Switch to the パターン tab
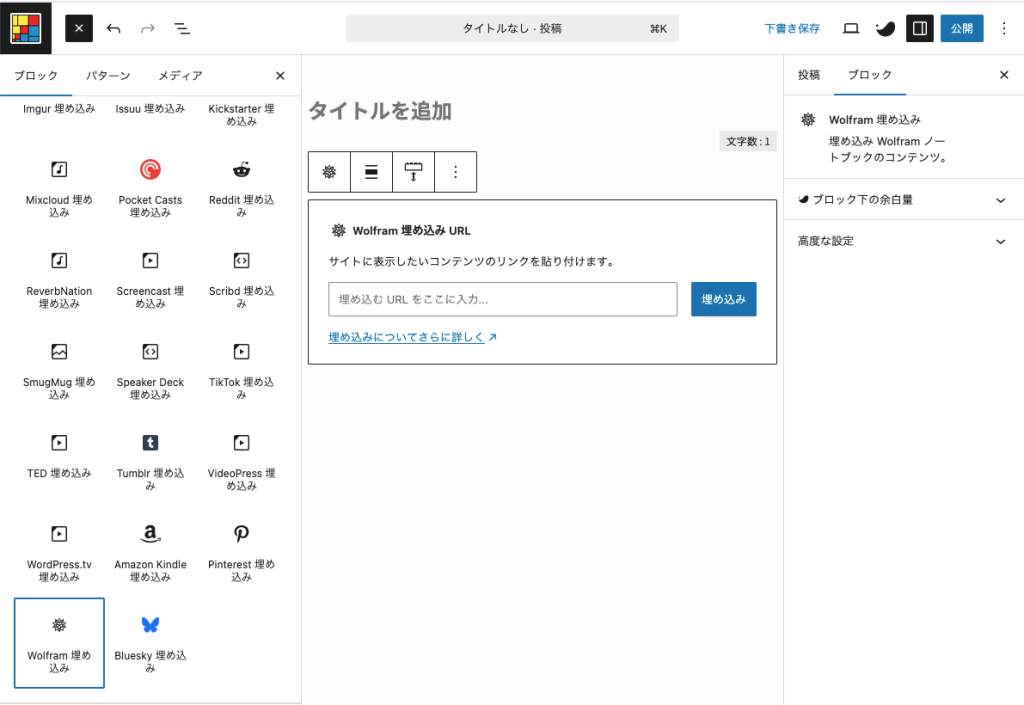 [x=107, y=76]
